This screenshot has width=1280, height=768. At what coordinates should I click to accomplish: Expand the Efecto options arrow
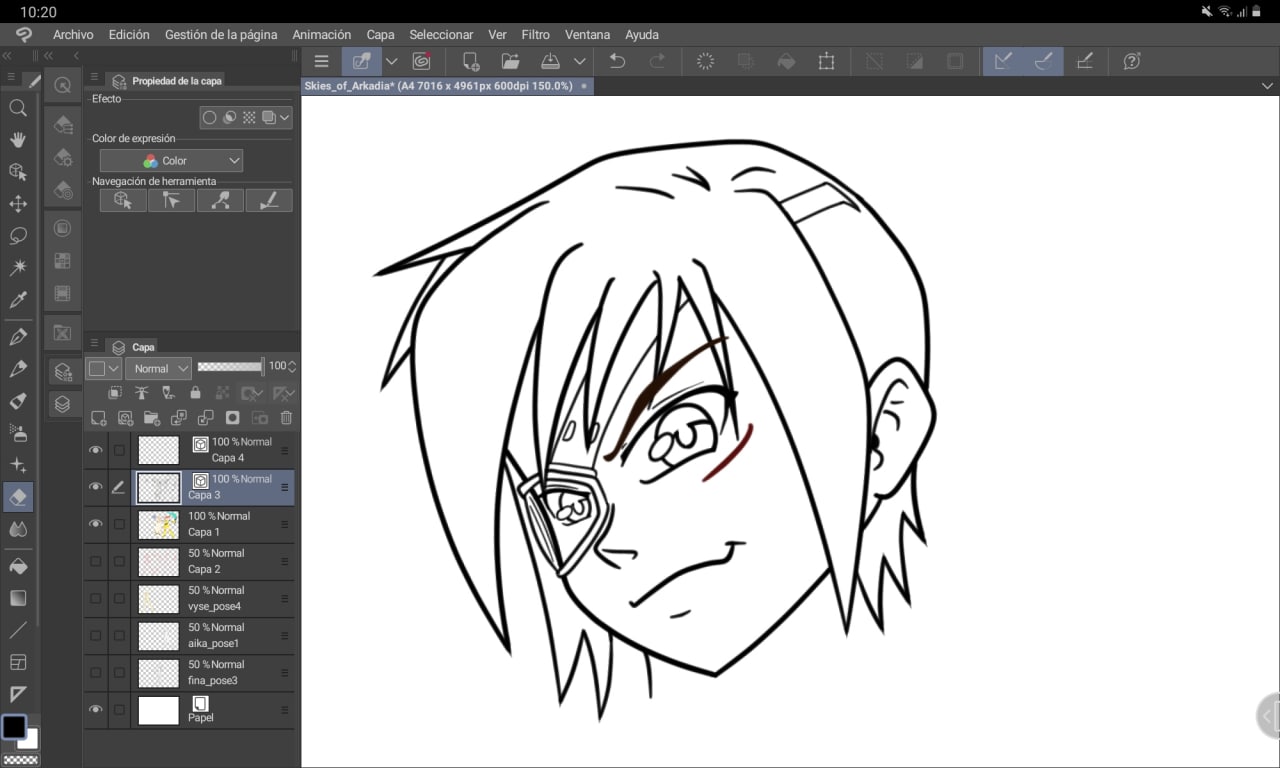pyautogui.click(x=285, y=117)
